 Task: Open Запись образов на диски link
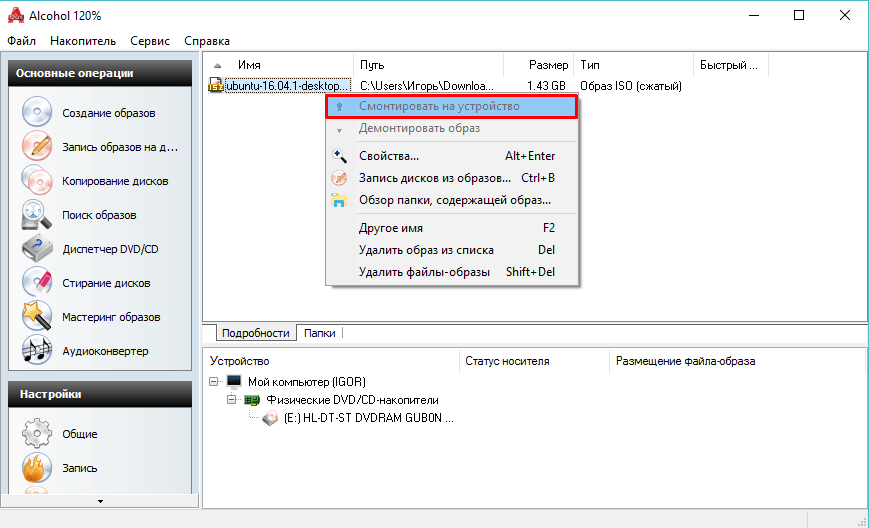click(120, 147)
